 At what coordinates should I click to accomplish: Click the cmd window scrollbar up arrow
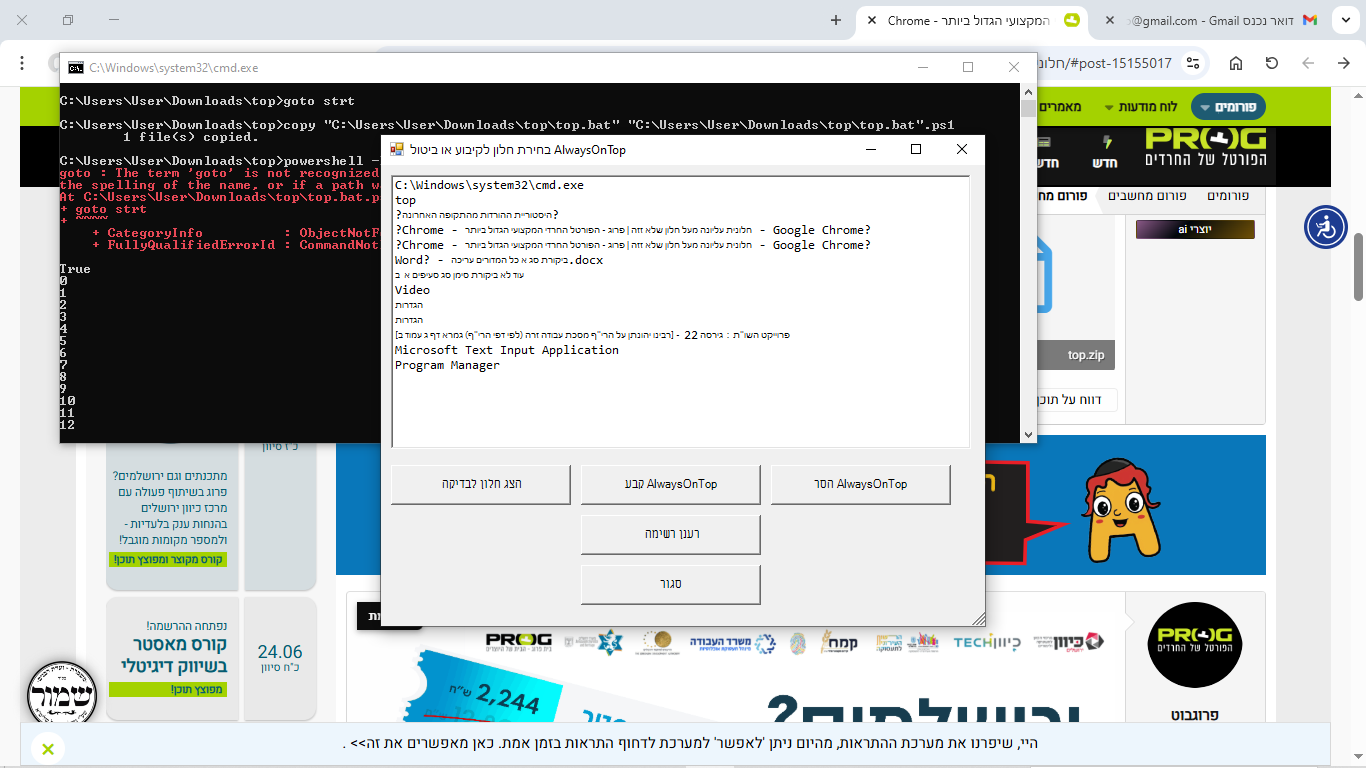[x=1028, y=91]
